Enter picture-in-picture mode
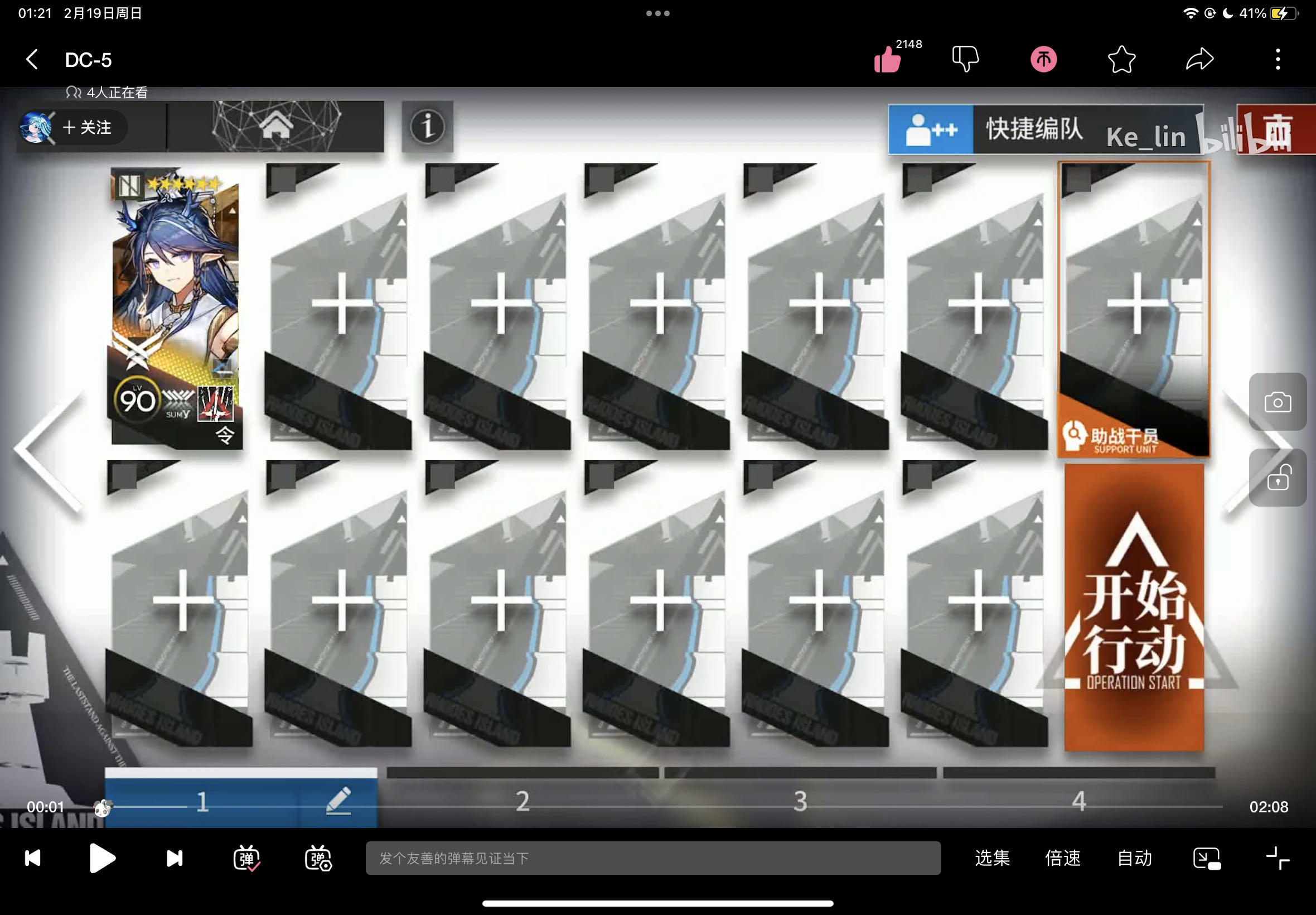The image size is (1316, 915). (x=1207, y=858)
